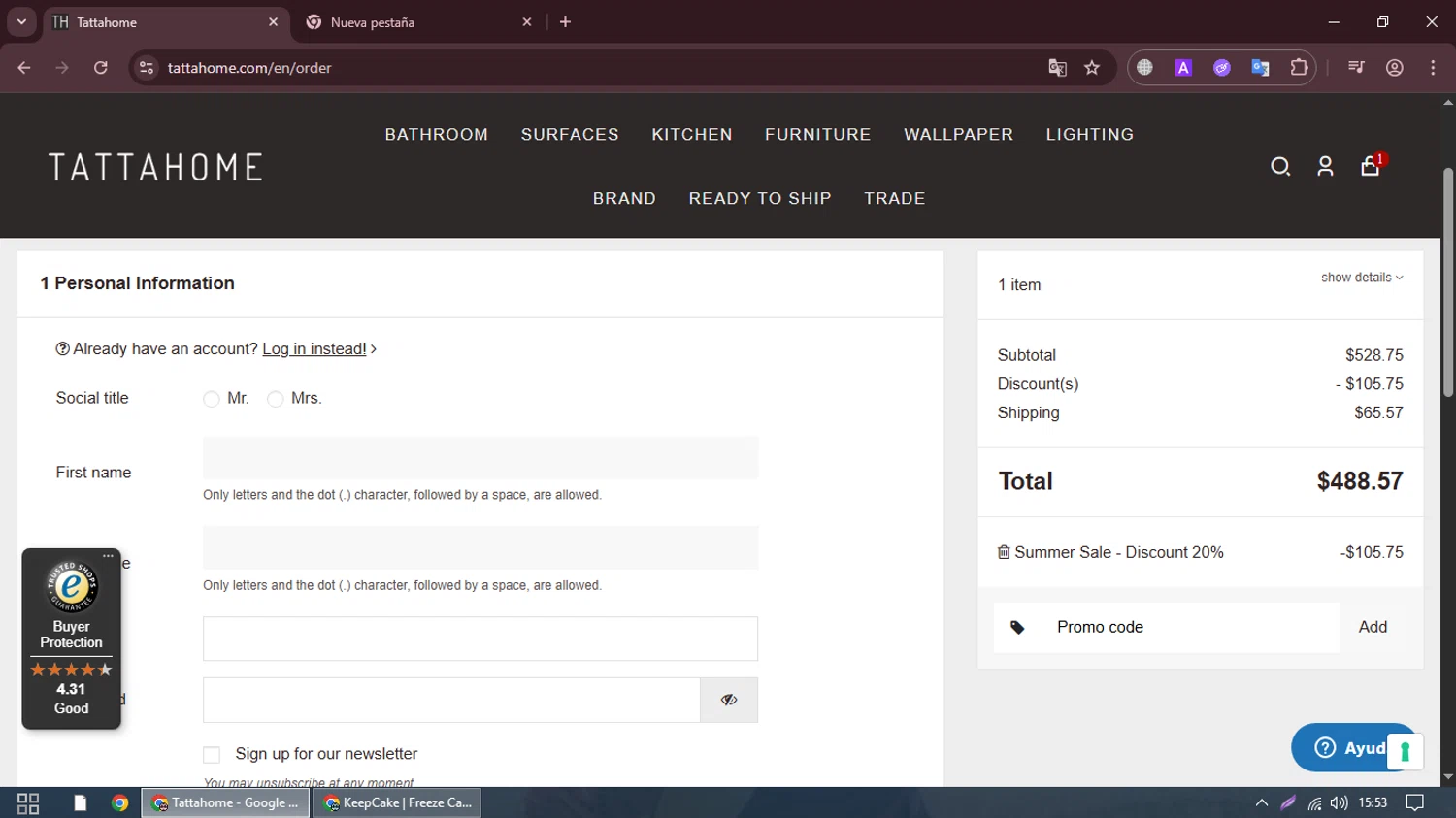Open the taskbar notification center icon

click(x=1415, y=803)
